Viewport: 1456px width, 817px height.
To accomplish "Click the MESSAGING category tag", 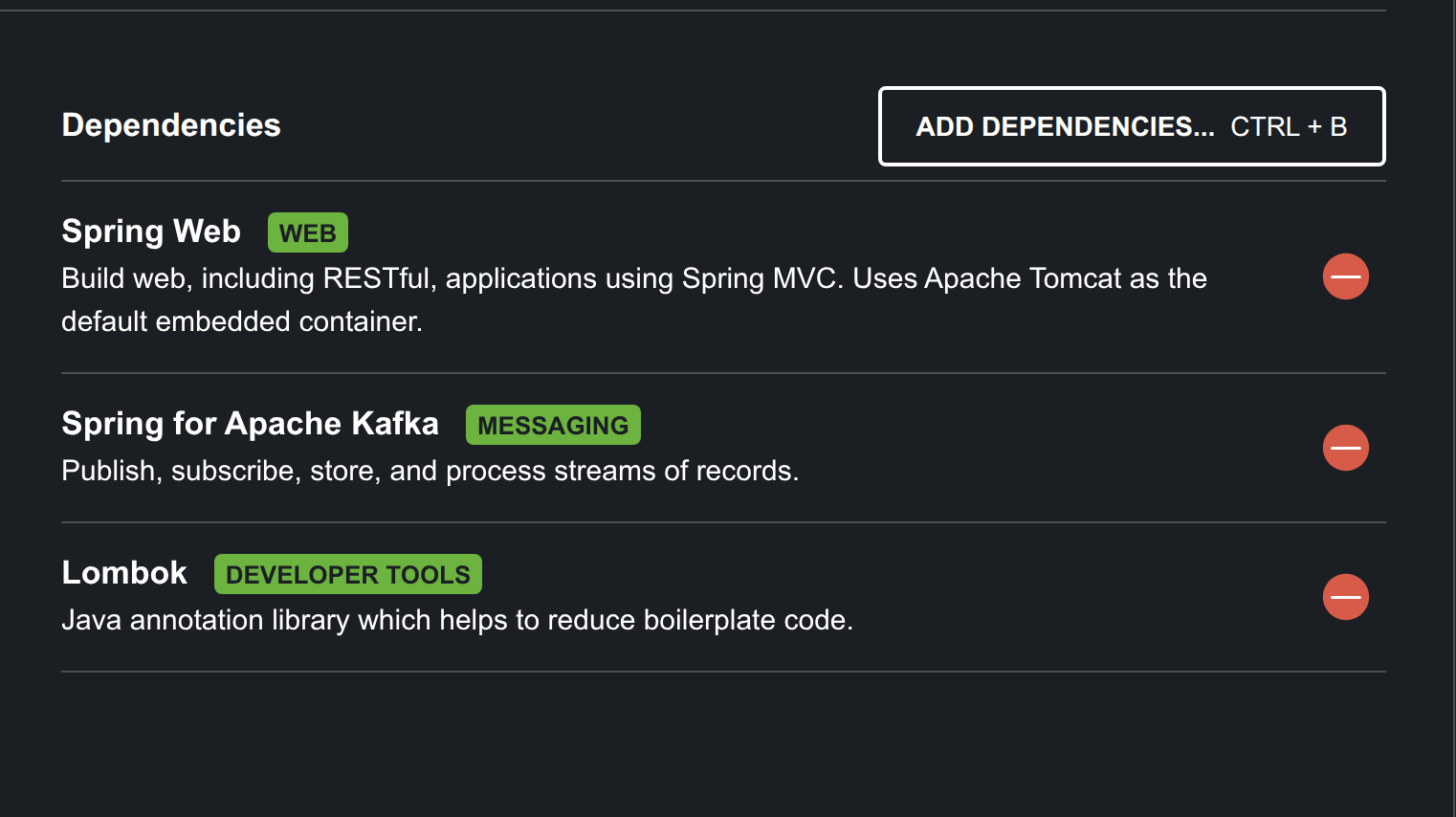I will pyautogui.click(x=553, y=426).
